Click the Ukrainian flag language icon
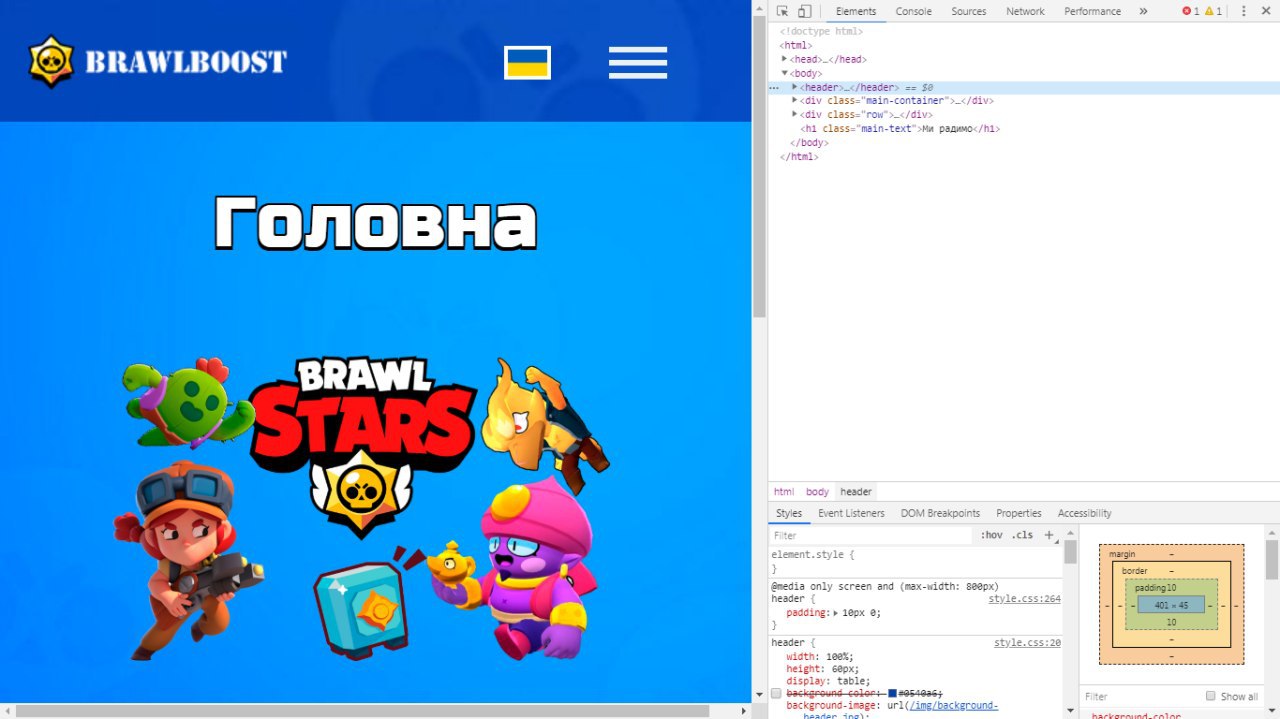The width and height of the screenshot is (1280, 719). tap(527, 62)
